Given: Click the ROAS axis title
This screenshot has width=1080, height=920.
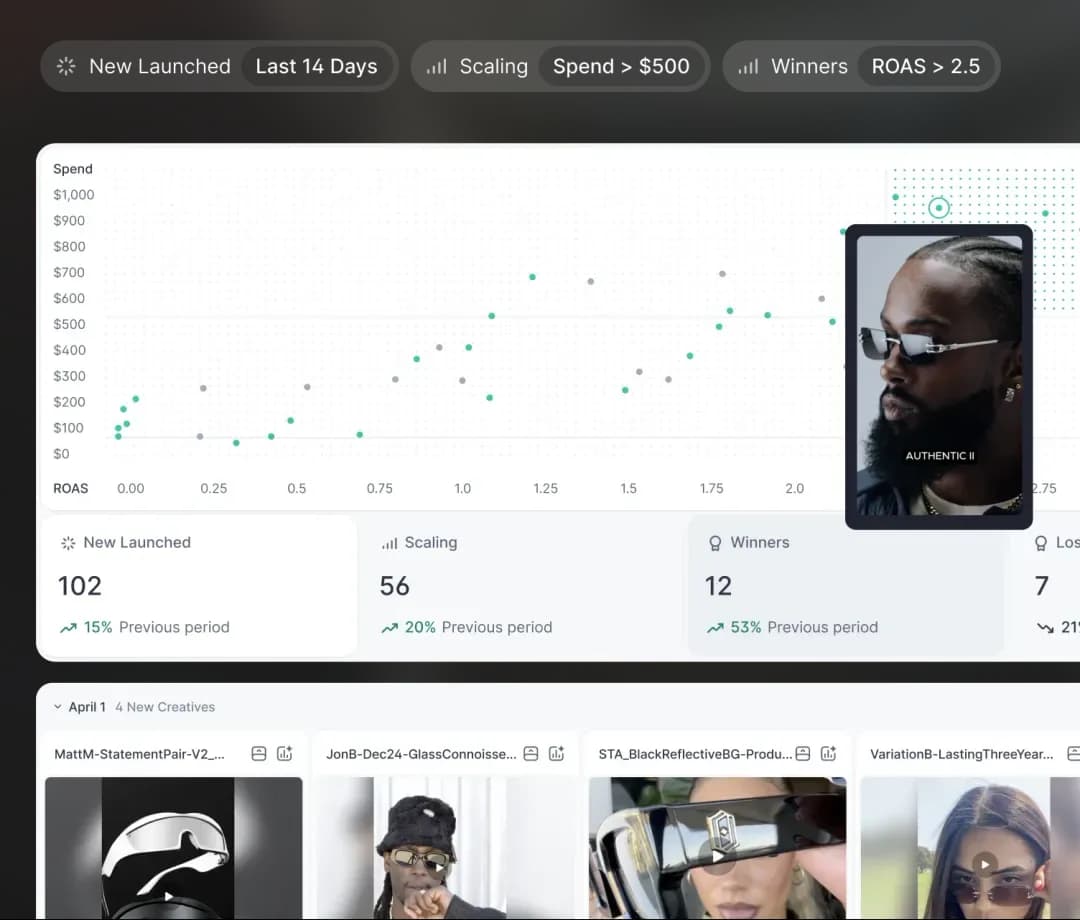Looking at the screenshot, I should 70,488.
